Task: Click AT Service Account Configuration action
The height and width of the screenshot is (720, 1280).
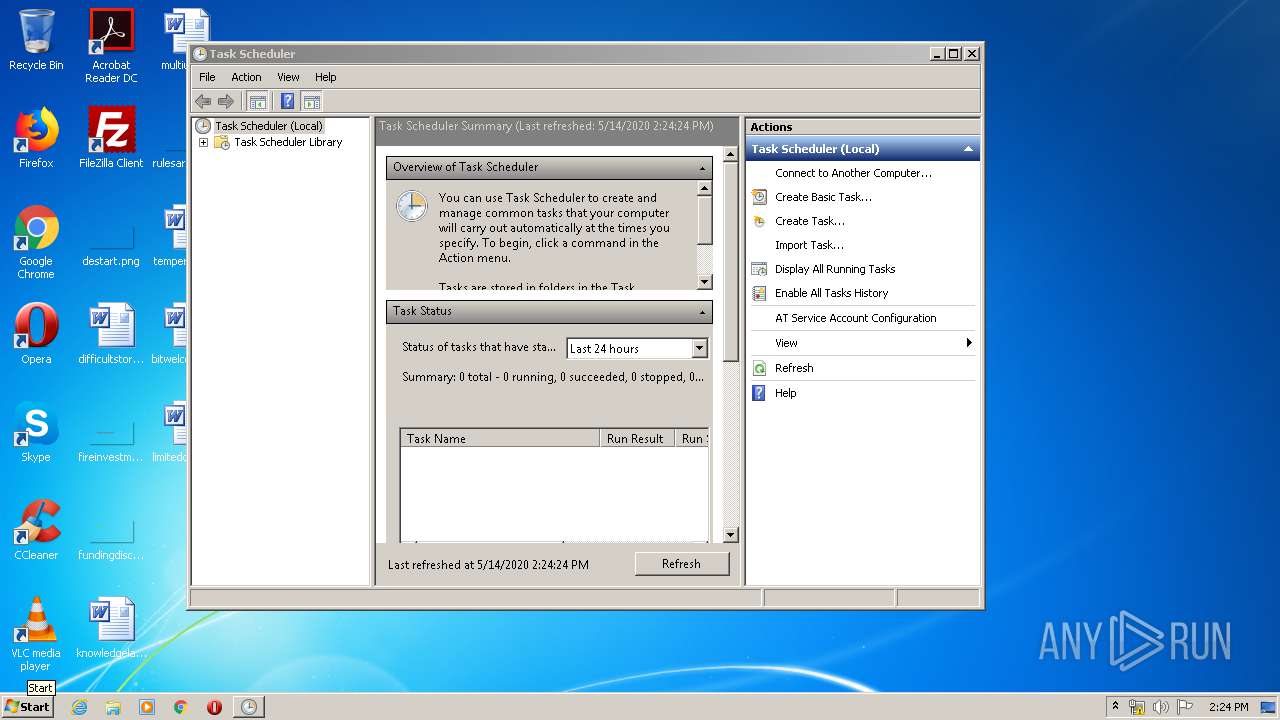Action: (x=855, y=318)
